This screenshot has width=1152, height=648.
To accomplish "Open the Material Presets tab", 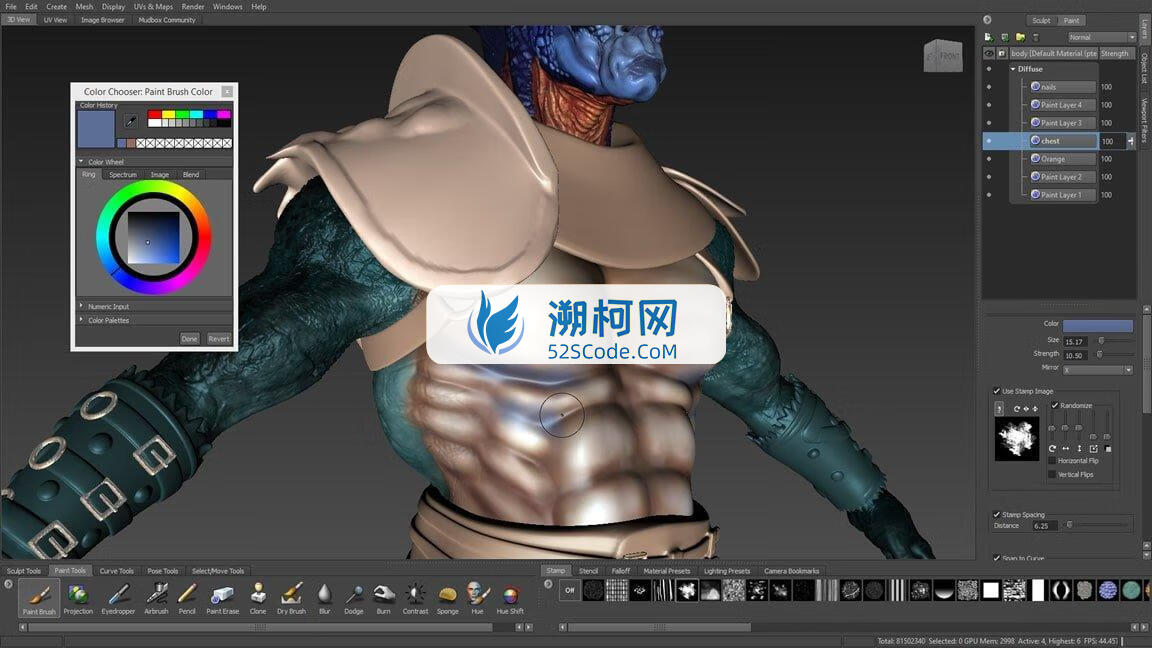I will [667, 571].
